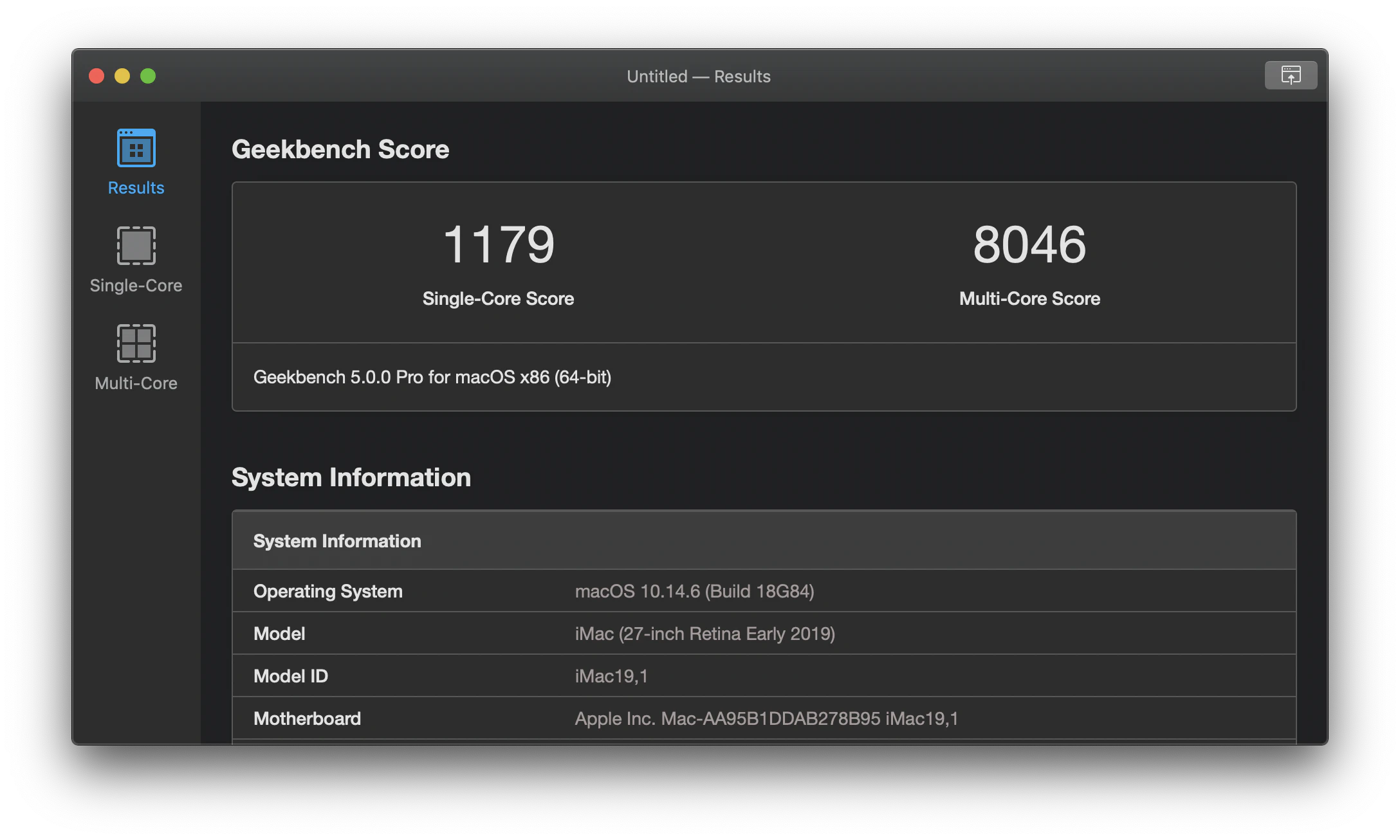Click the red close window button

(97, 76)
